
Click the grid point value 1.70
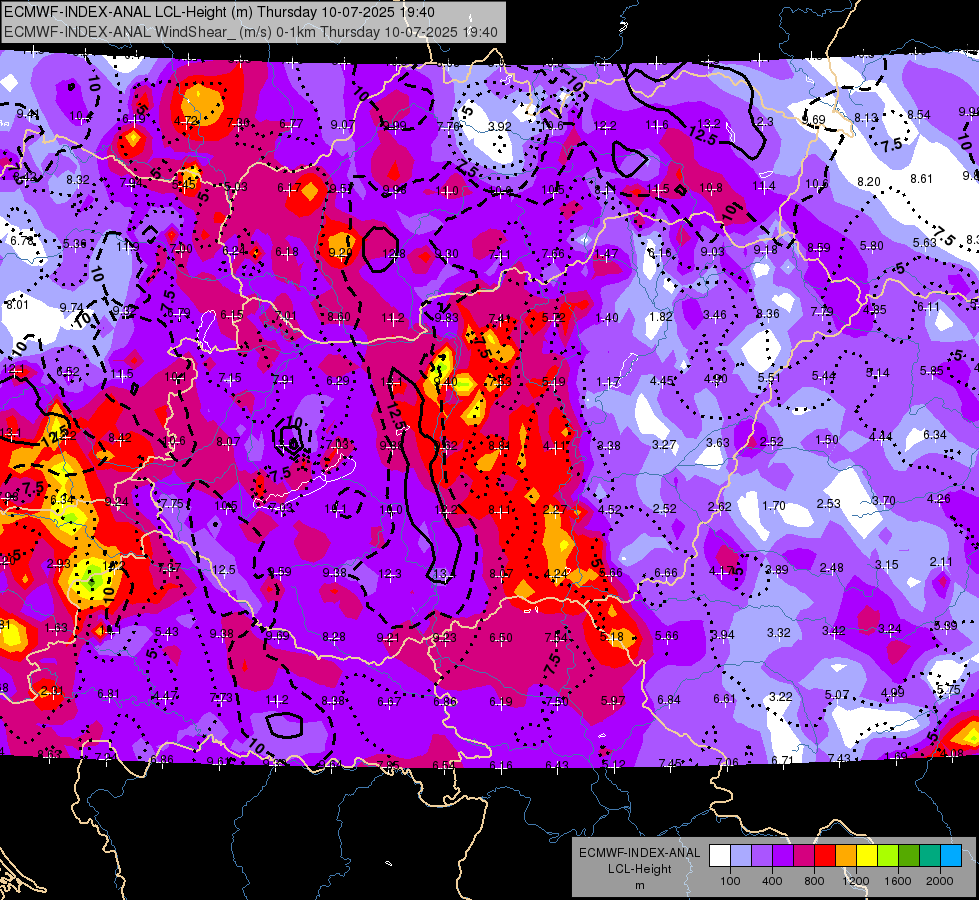[774, 505]
